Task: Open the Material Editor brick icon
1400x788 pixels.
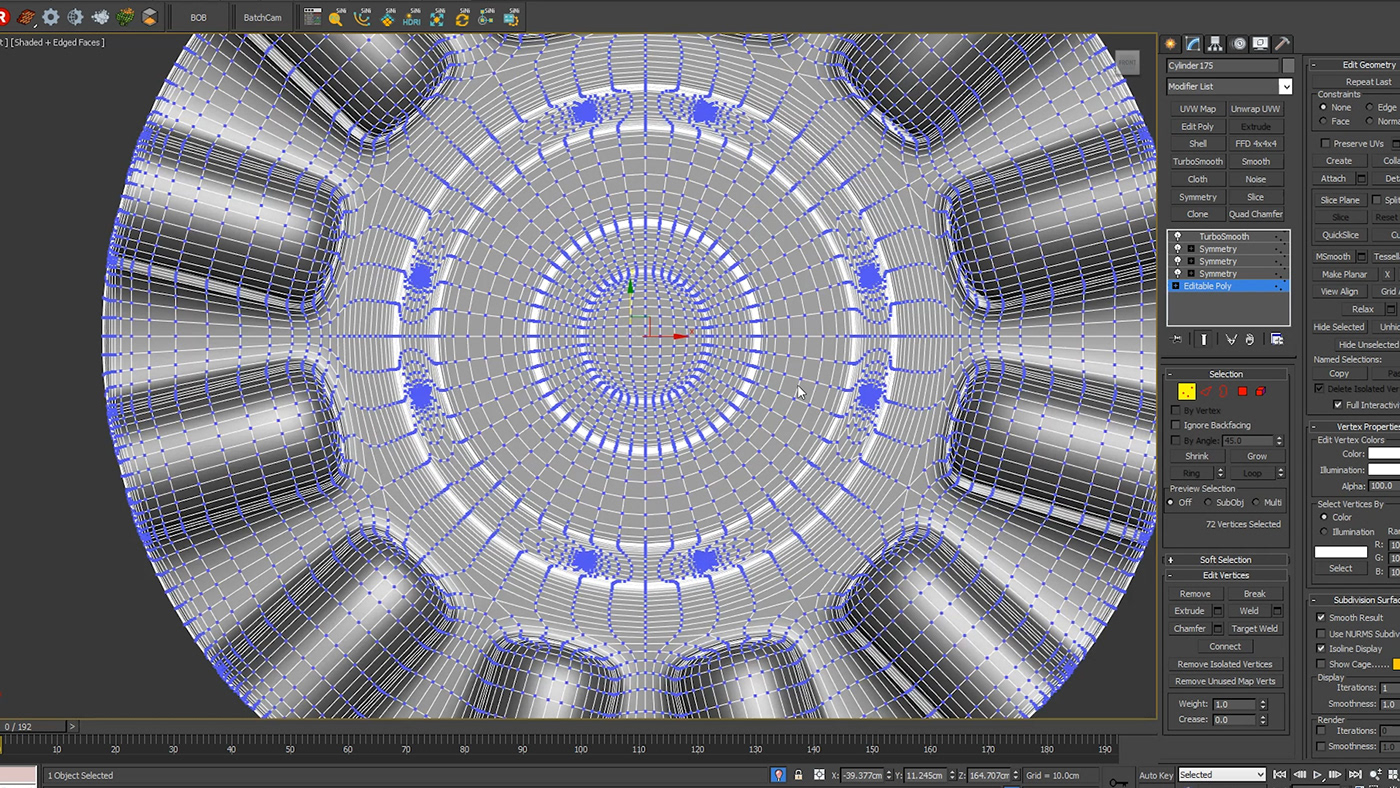Action: tap(27, 17)
